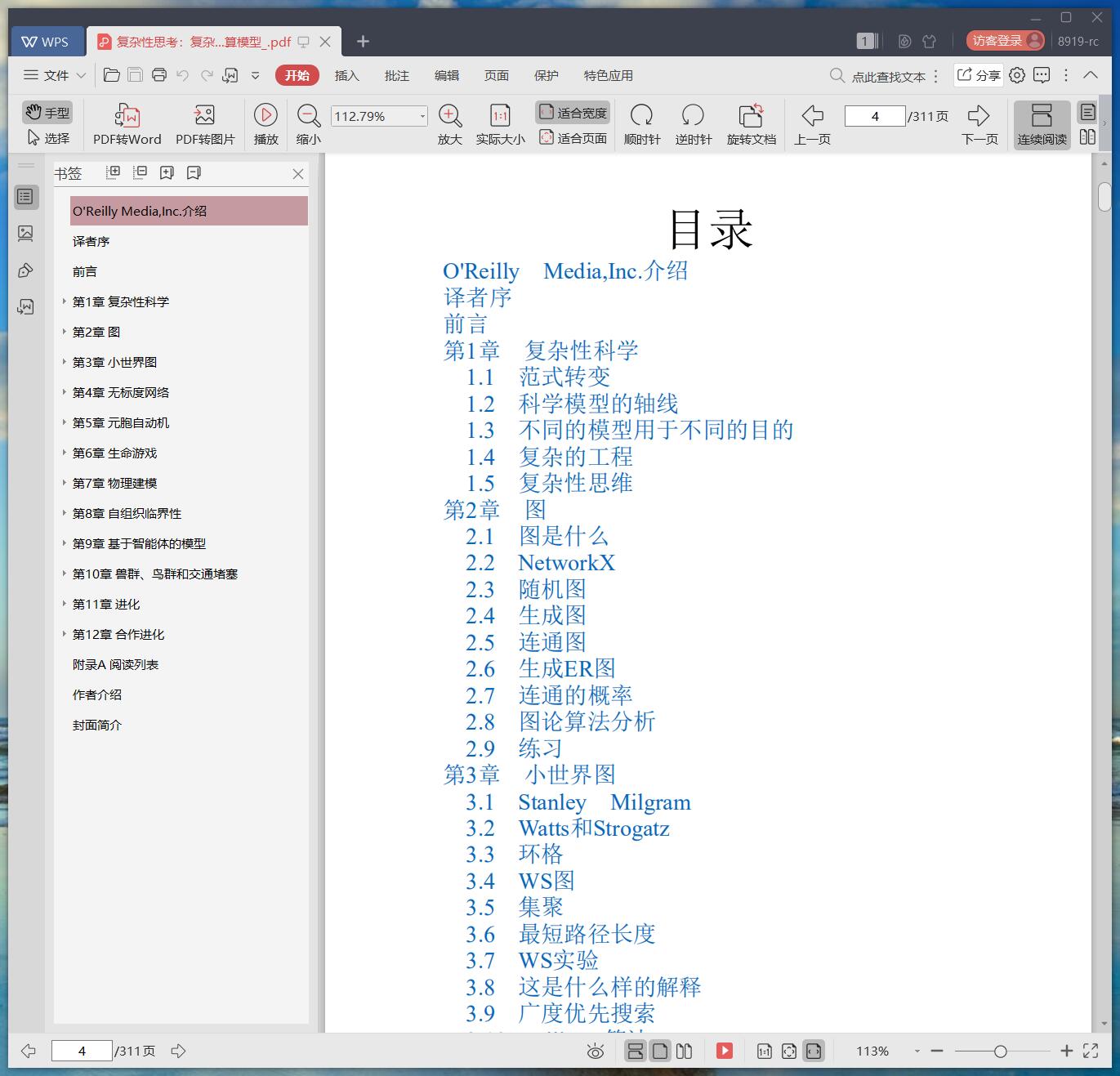Open bookmarks sidebar panel icon
Screen dimensions: 1120x1076
[x=25, y=197]
